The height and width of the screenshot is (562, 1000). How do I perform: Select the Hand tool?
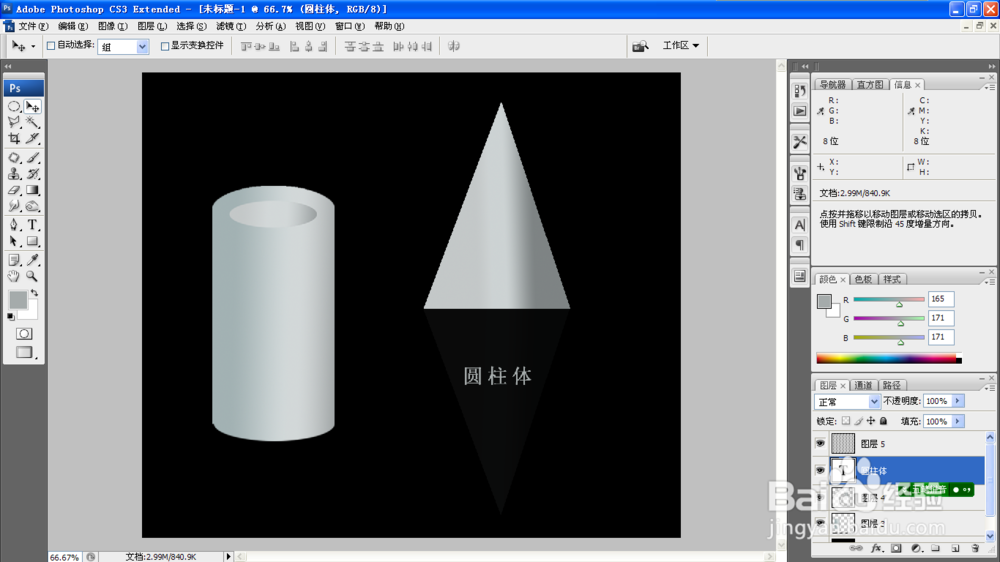[x=14, y=276]
